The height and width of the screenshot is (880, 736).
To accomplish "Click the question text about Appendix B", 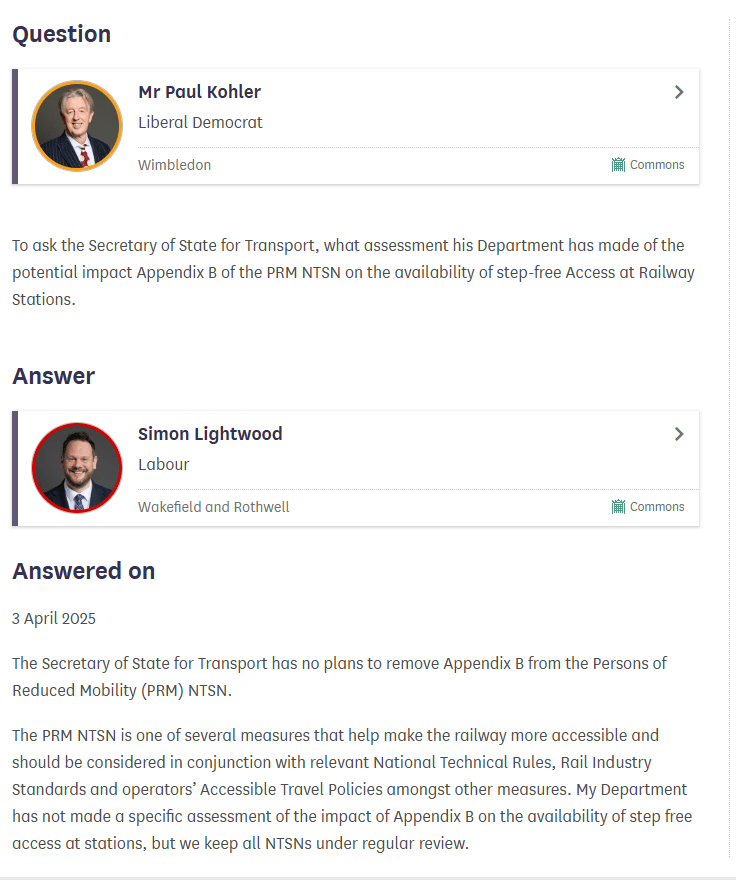I will [350, 272].
